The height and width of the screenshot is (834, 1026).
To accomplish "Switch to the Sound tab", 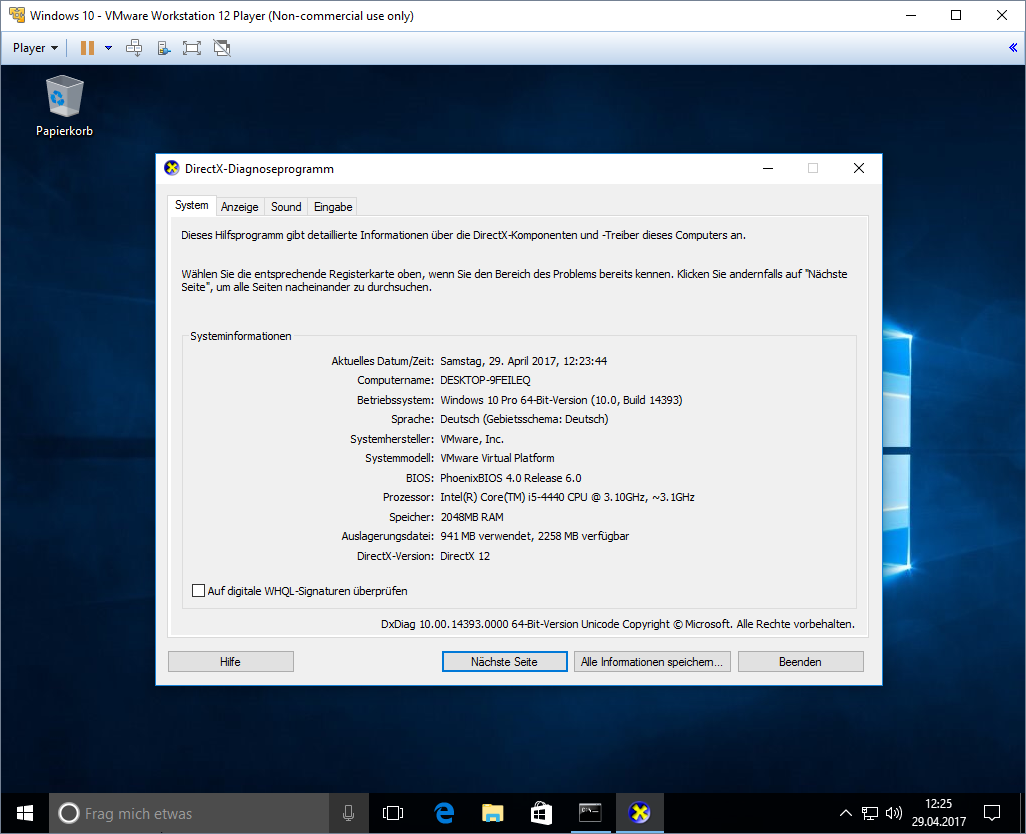I will [286, 207].
